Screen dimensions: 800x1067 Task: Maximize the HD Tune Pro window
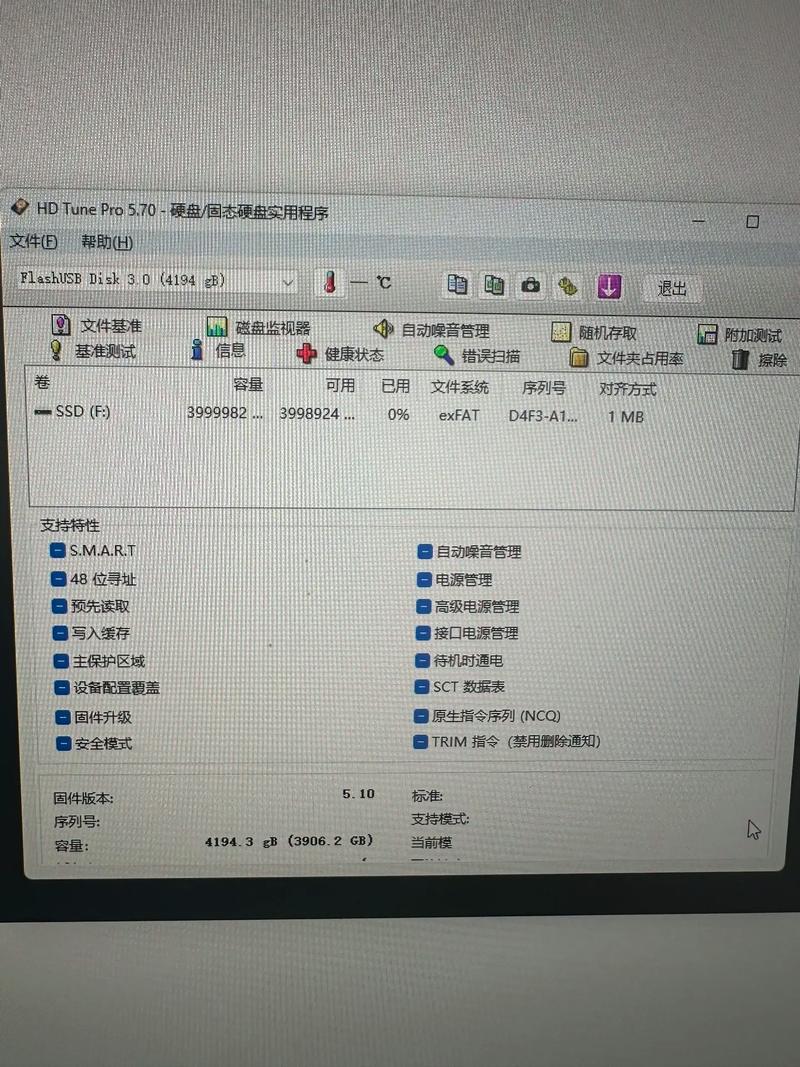752,222
